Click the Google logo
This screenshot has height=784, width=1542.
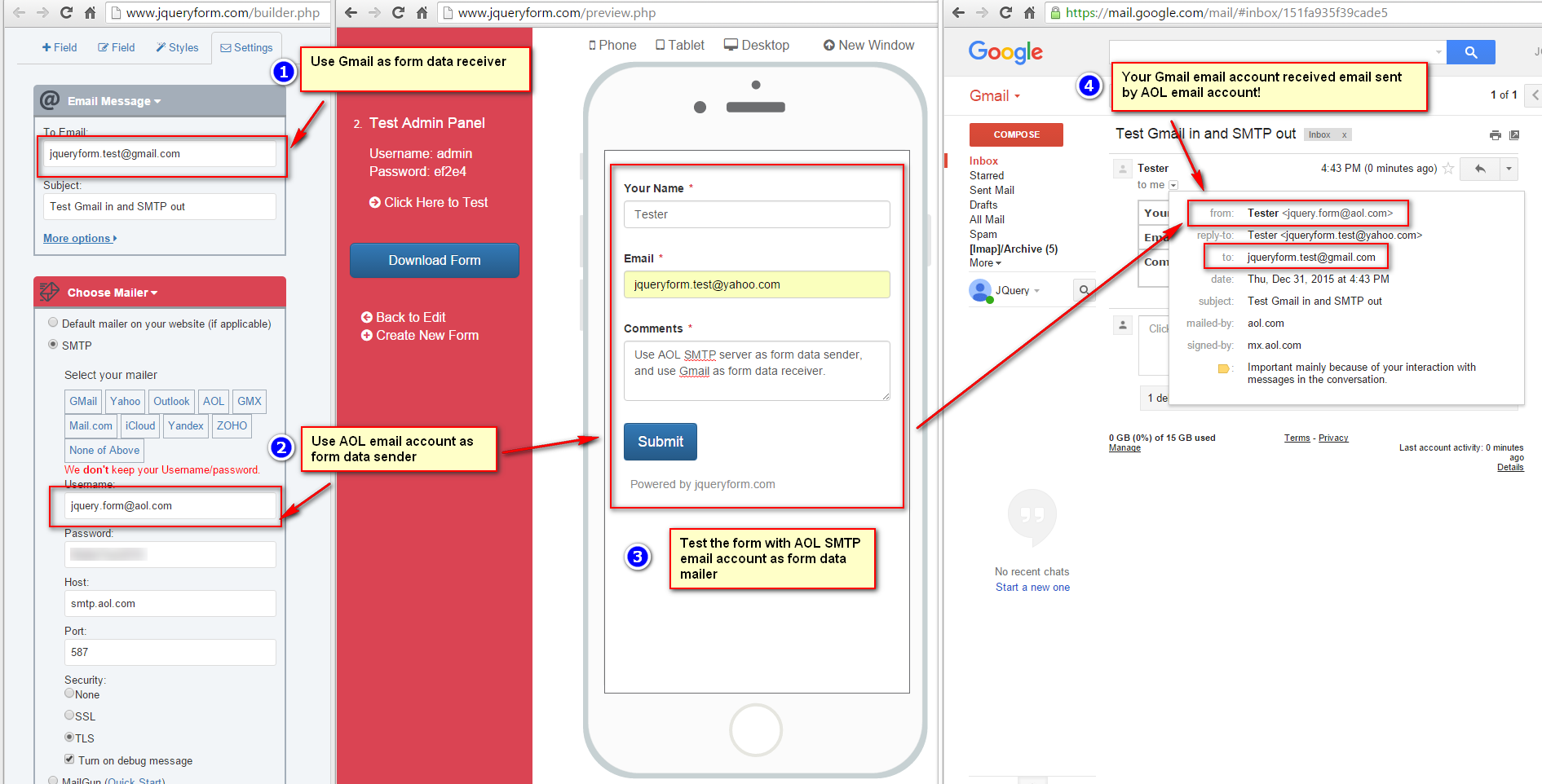pos(1005,52)
